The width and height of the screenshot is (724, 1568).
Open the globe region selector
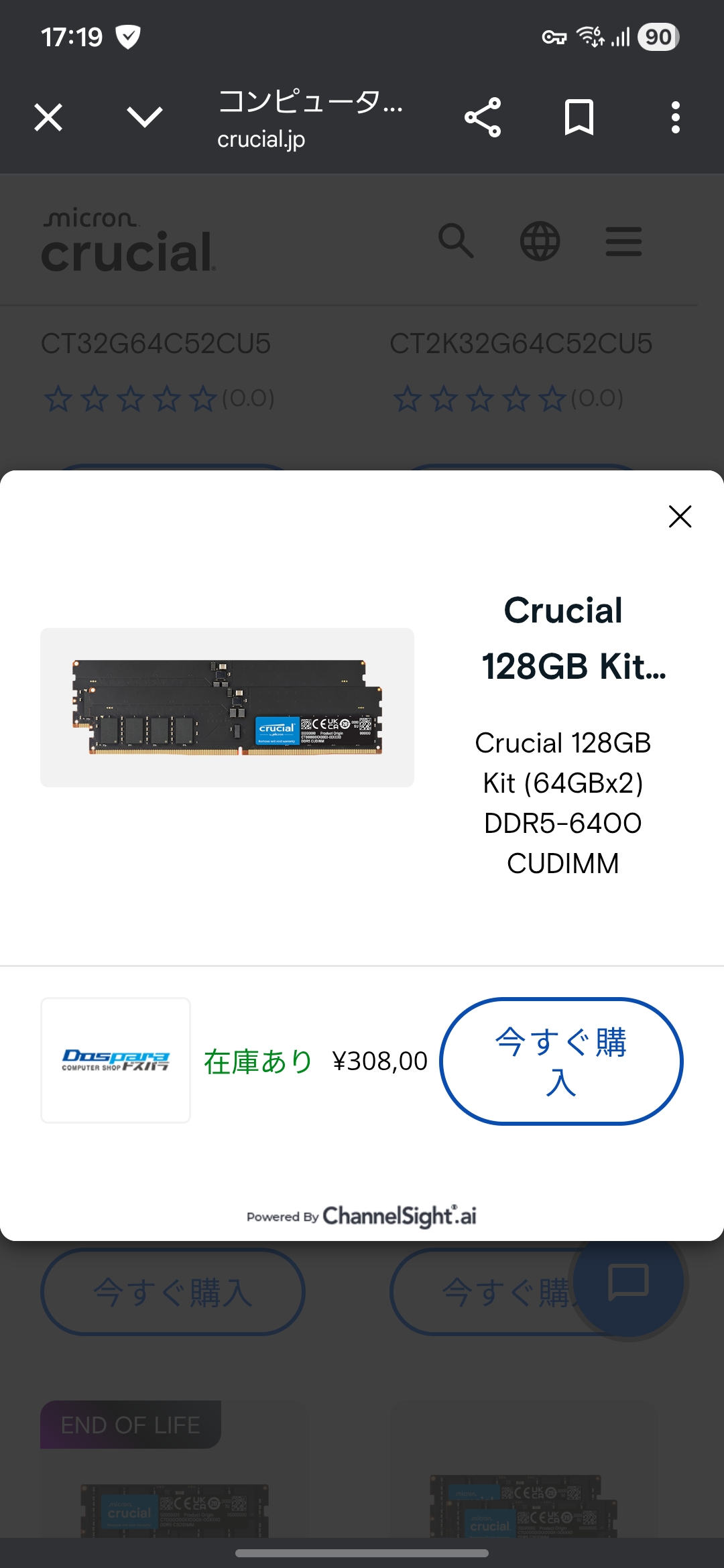(540, 241)
